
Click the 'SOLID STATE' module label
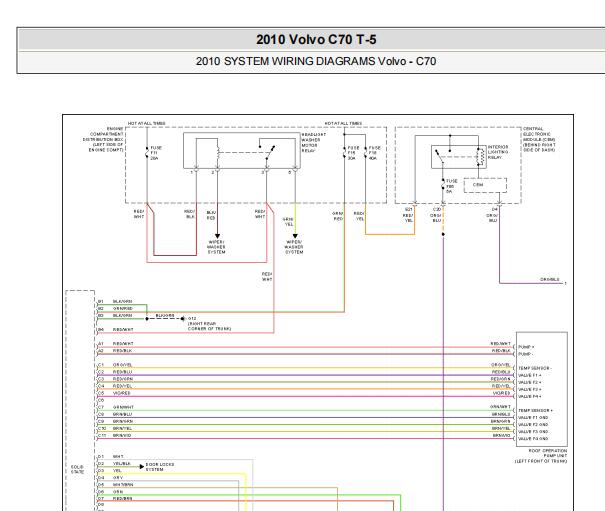click(x=77, y=469)
